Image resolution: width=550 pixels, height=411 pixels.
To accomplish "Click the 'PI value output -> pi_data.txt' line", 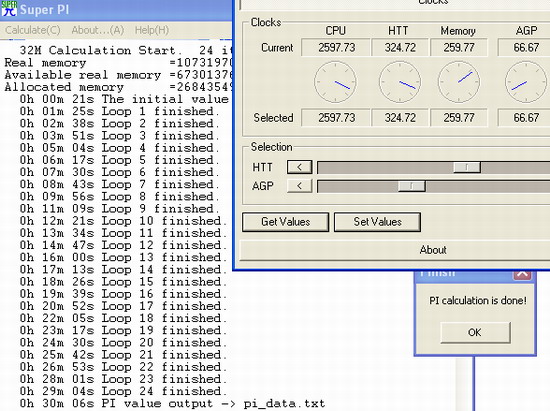I will click(x=172, y=404).
